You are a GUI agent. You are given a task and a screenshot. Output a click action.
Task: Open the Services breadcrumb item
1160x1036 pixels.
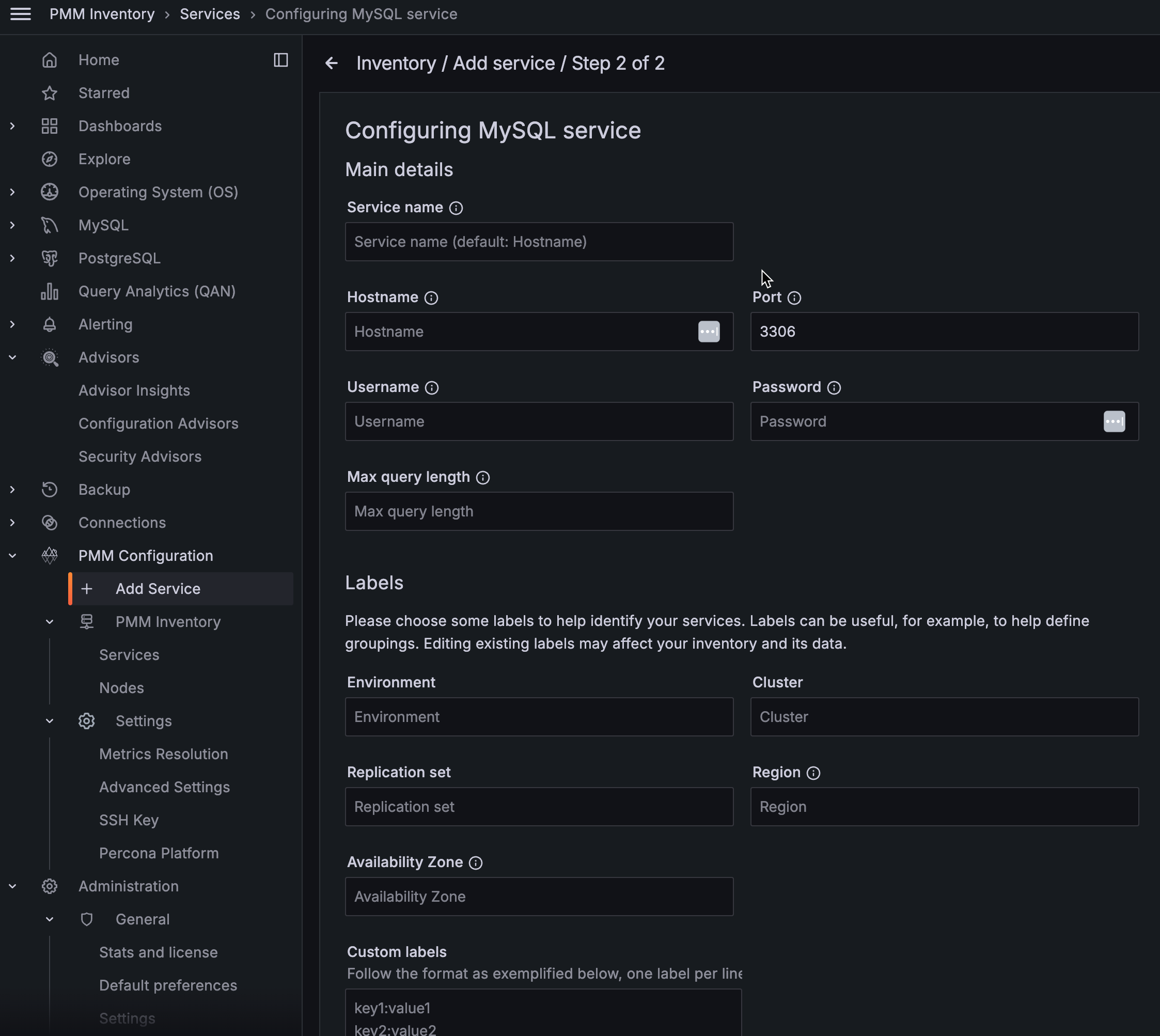pos(210,13)
